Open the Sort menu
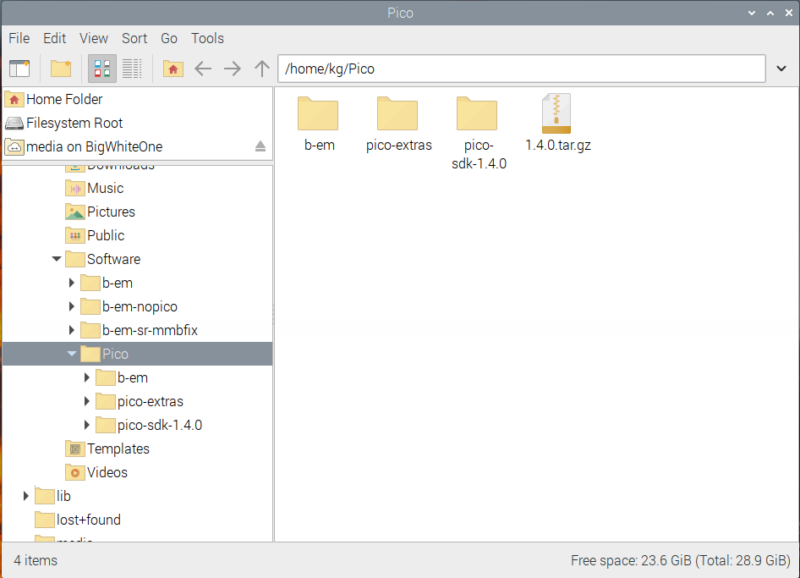Image resolution: width=800 pixels, height=578 pixels. coord(134,38)
